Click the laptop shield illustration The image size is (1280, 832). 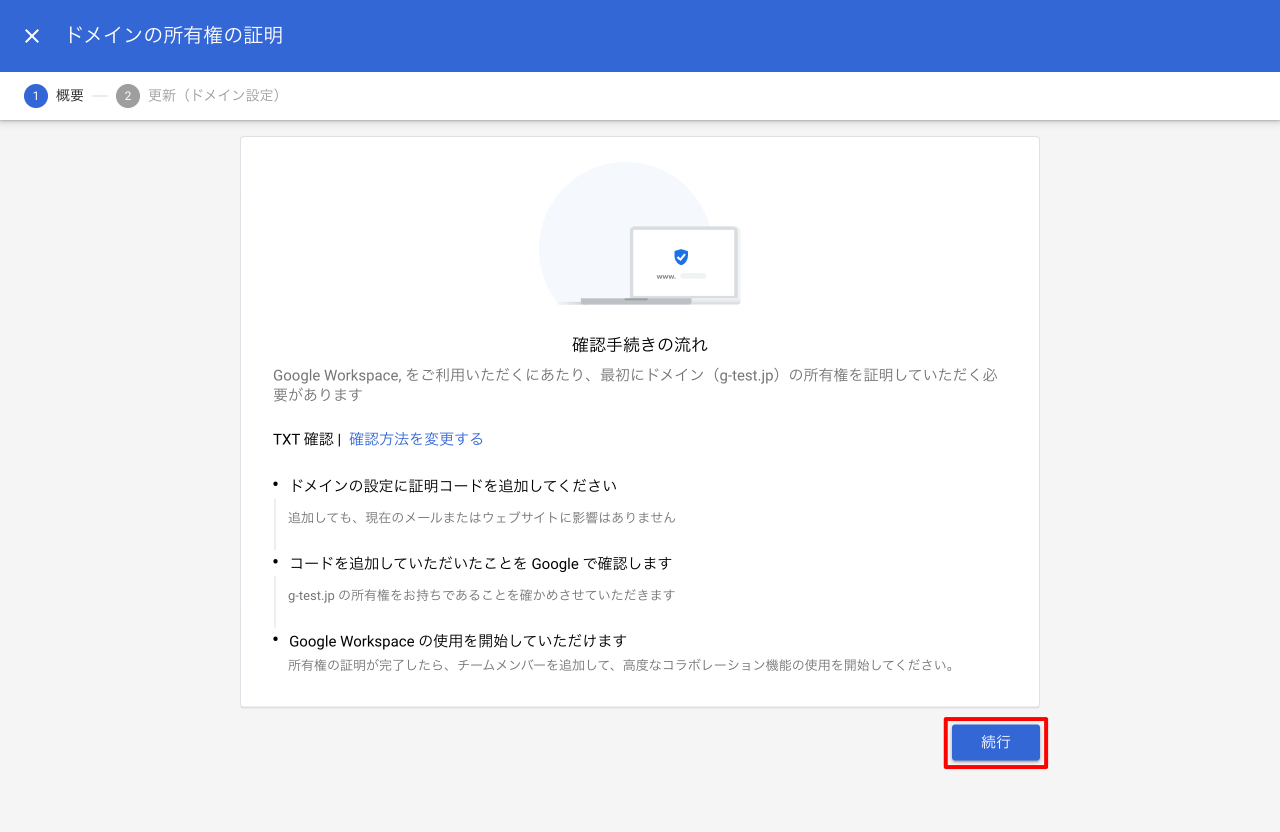point(640,235)
